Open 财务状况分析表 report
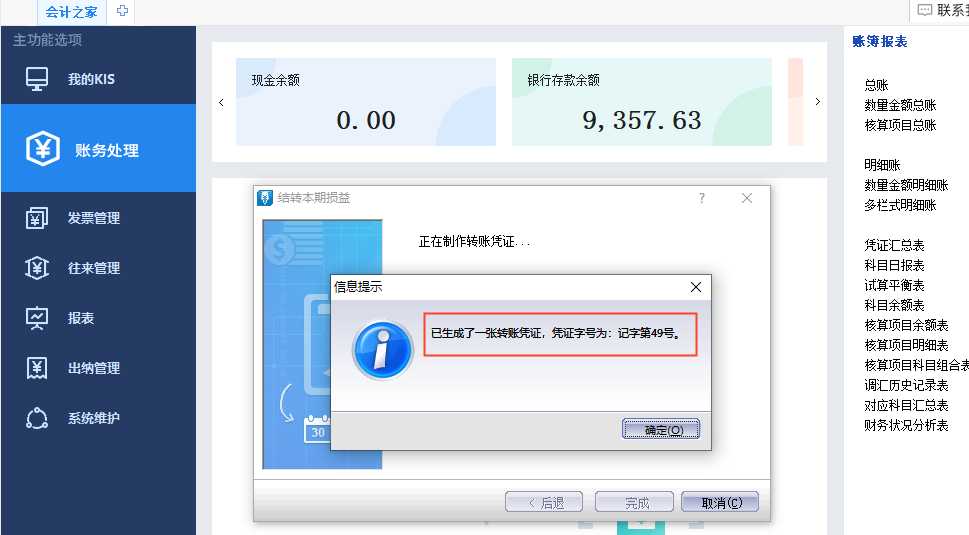The image size is (969, 535). pos(906,425)
